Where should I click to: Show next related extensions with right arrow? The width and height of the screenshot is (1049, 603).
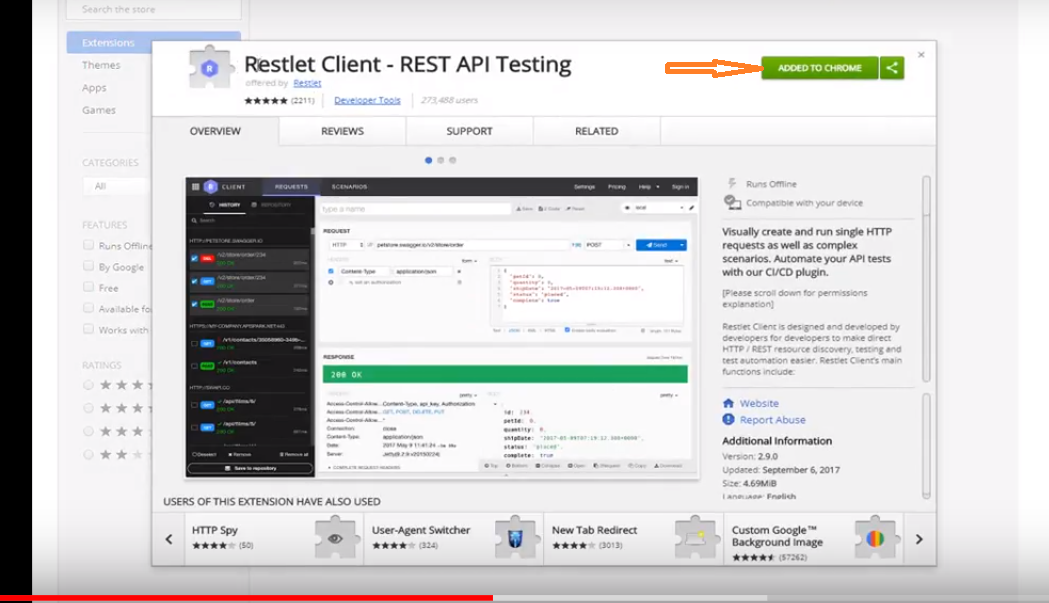[x=919, y=539]
